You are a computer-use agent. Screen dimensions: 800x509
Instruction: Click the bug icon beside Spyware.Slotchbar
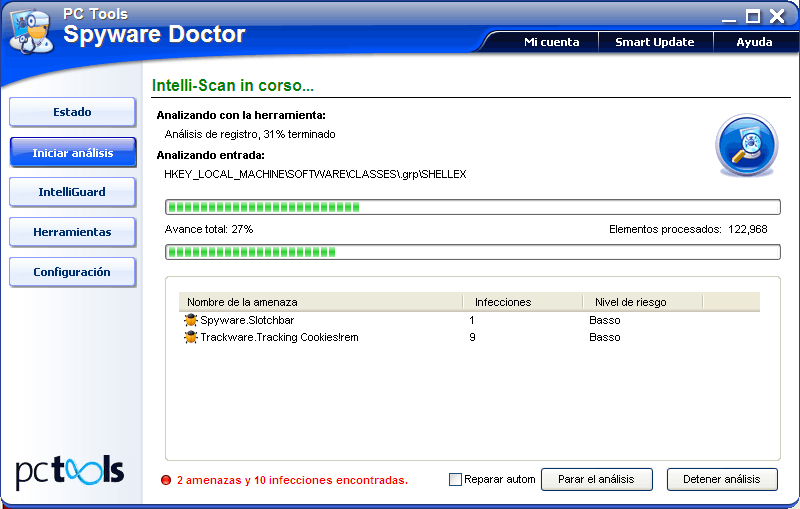[191, 320]
